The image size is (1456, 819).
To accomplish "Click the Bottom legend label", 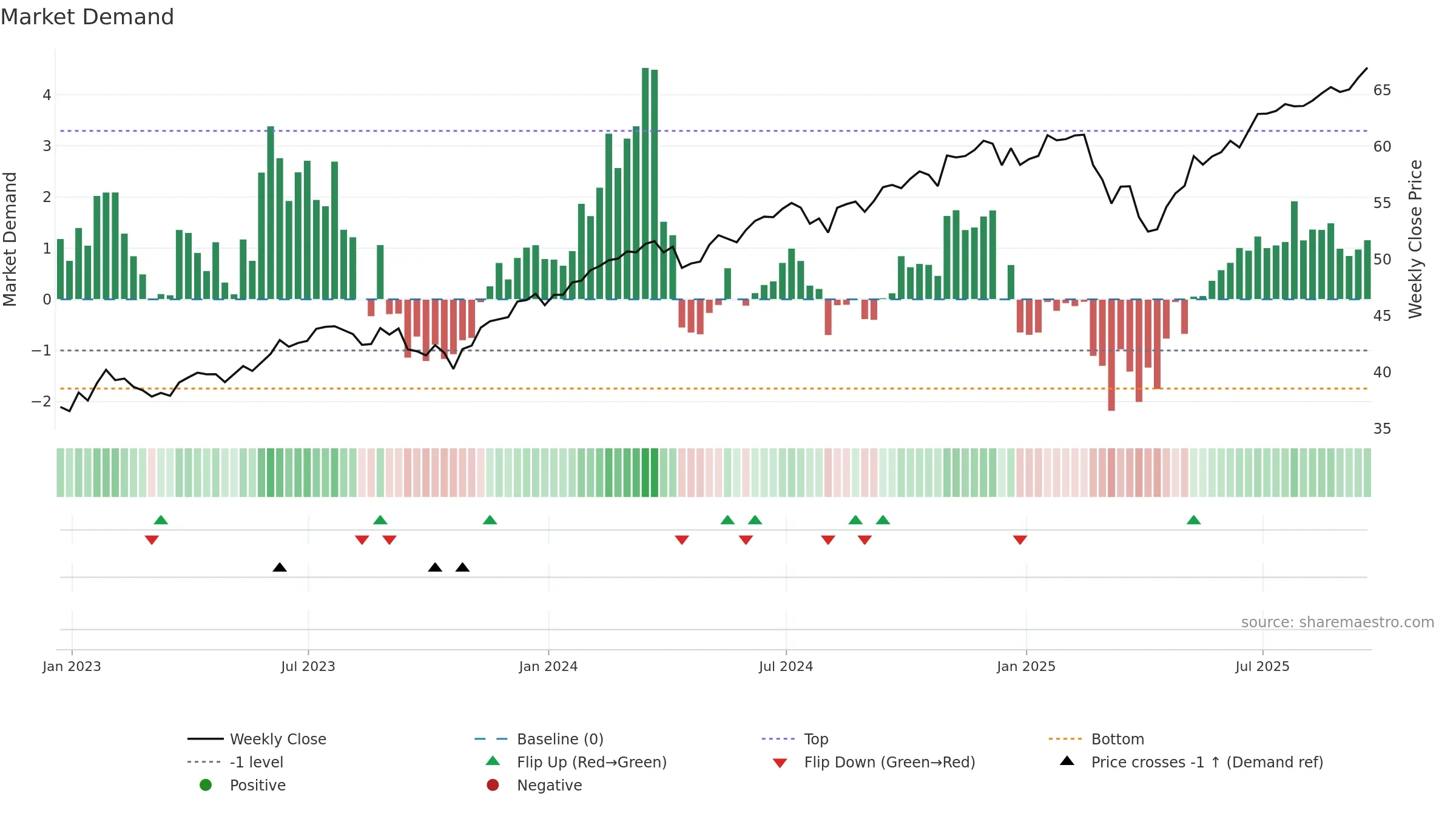I will 1117,739.
